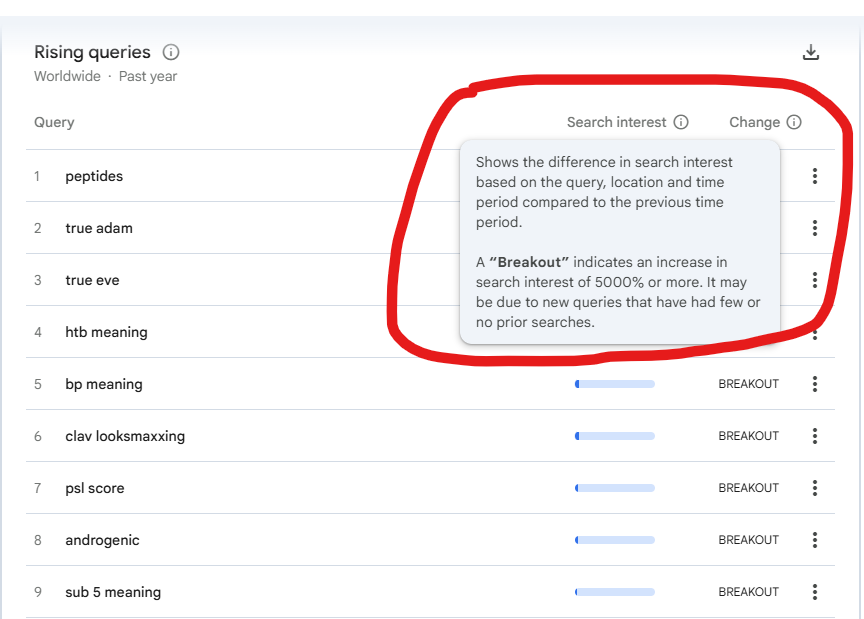The height and width of the screenshot is (619, 864).
Task: Open more options for bp meaning
Action: [815, 384]
